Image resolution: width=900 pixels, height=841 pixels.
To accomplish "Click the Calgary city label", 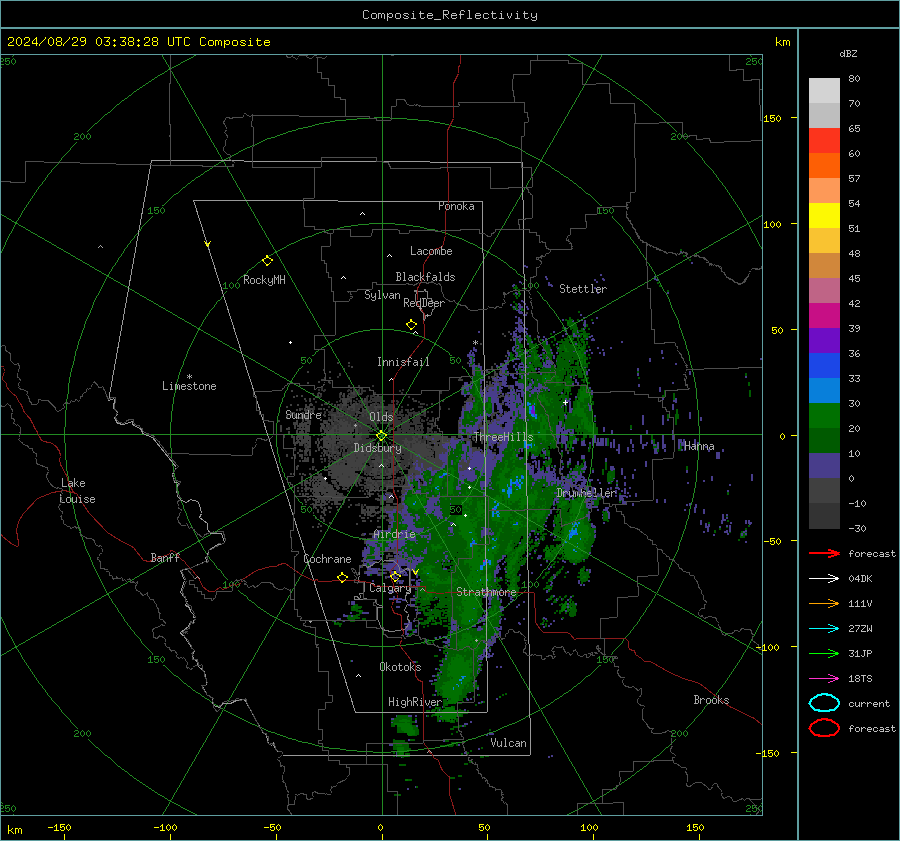I will tap(390, 588).
